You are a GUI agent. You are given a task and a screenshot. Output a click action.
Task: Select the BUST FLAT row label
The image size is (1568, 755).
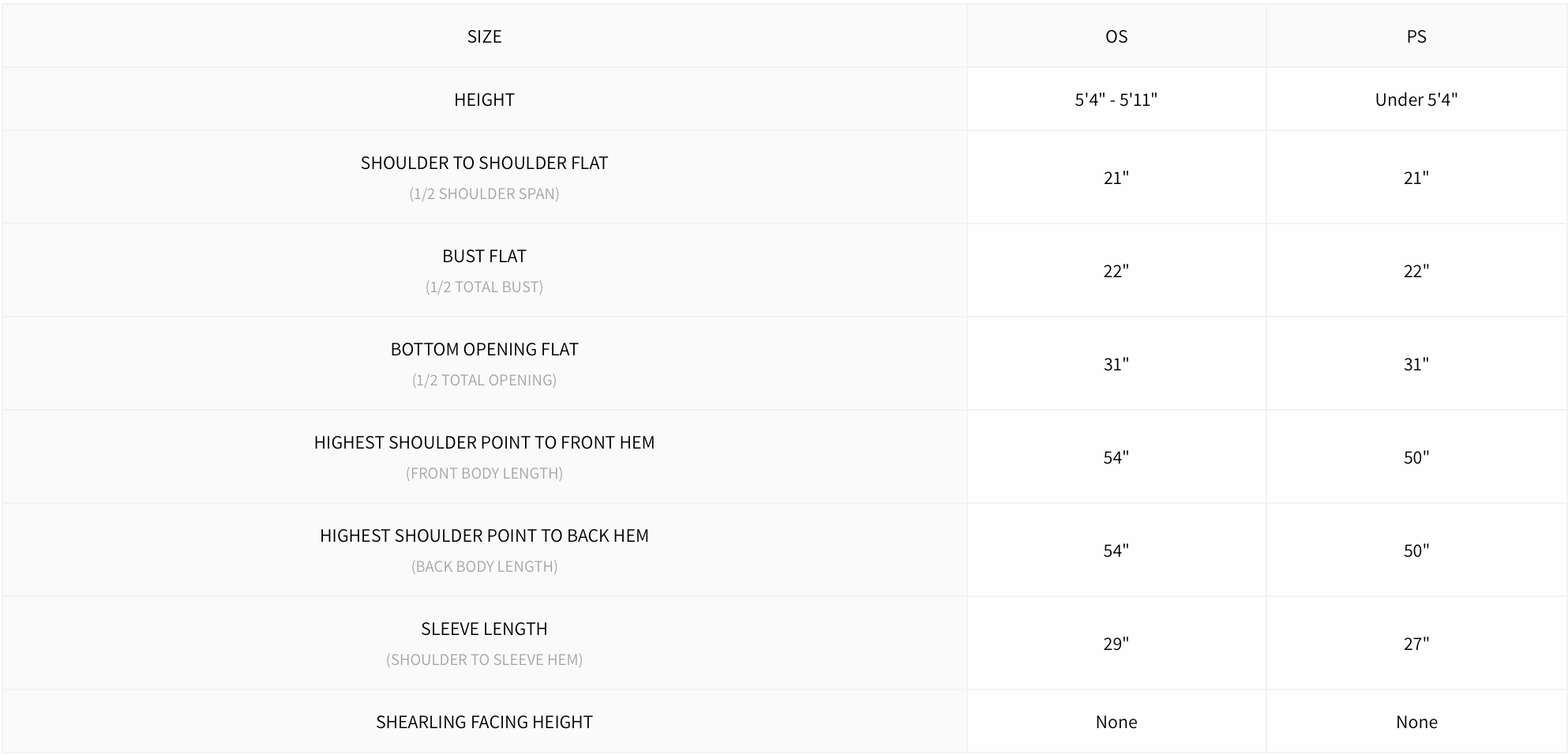coord(484,256)
